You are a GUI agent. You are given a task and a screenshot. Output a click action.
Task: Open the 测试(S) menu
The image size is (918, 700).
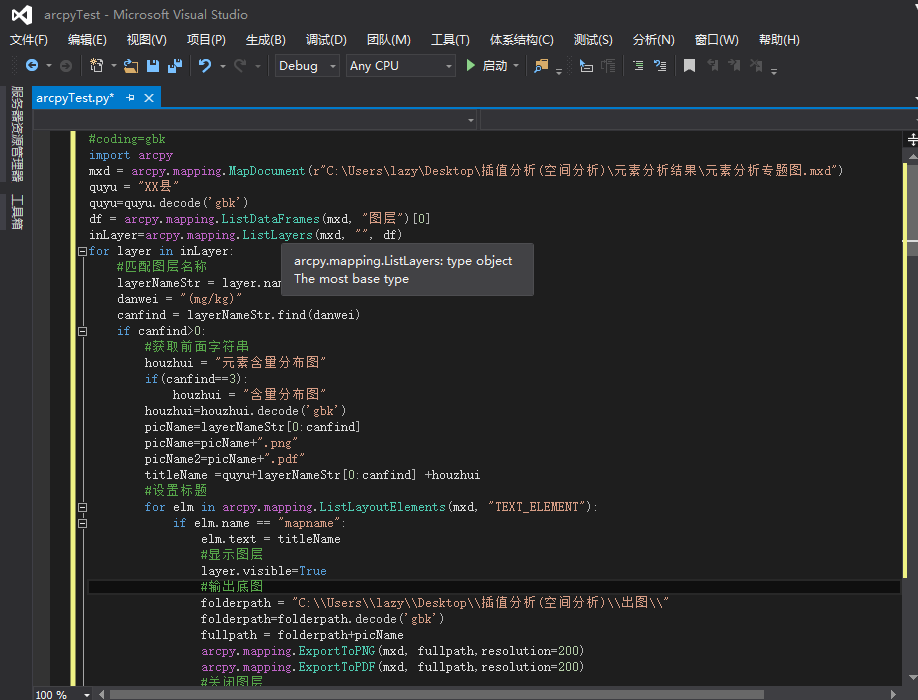pyautogui.click(x=593, y=40)
